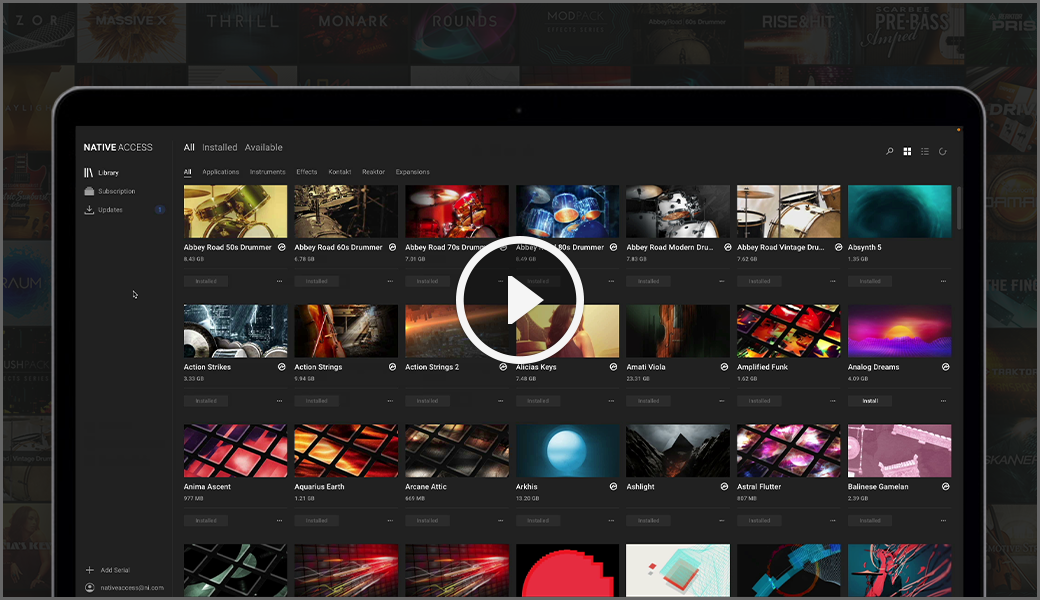The image size is (1040, 600).
Task: Switch to grid view icon
Action: pyautogui.click(x=907, y=151)
